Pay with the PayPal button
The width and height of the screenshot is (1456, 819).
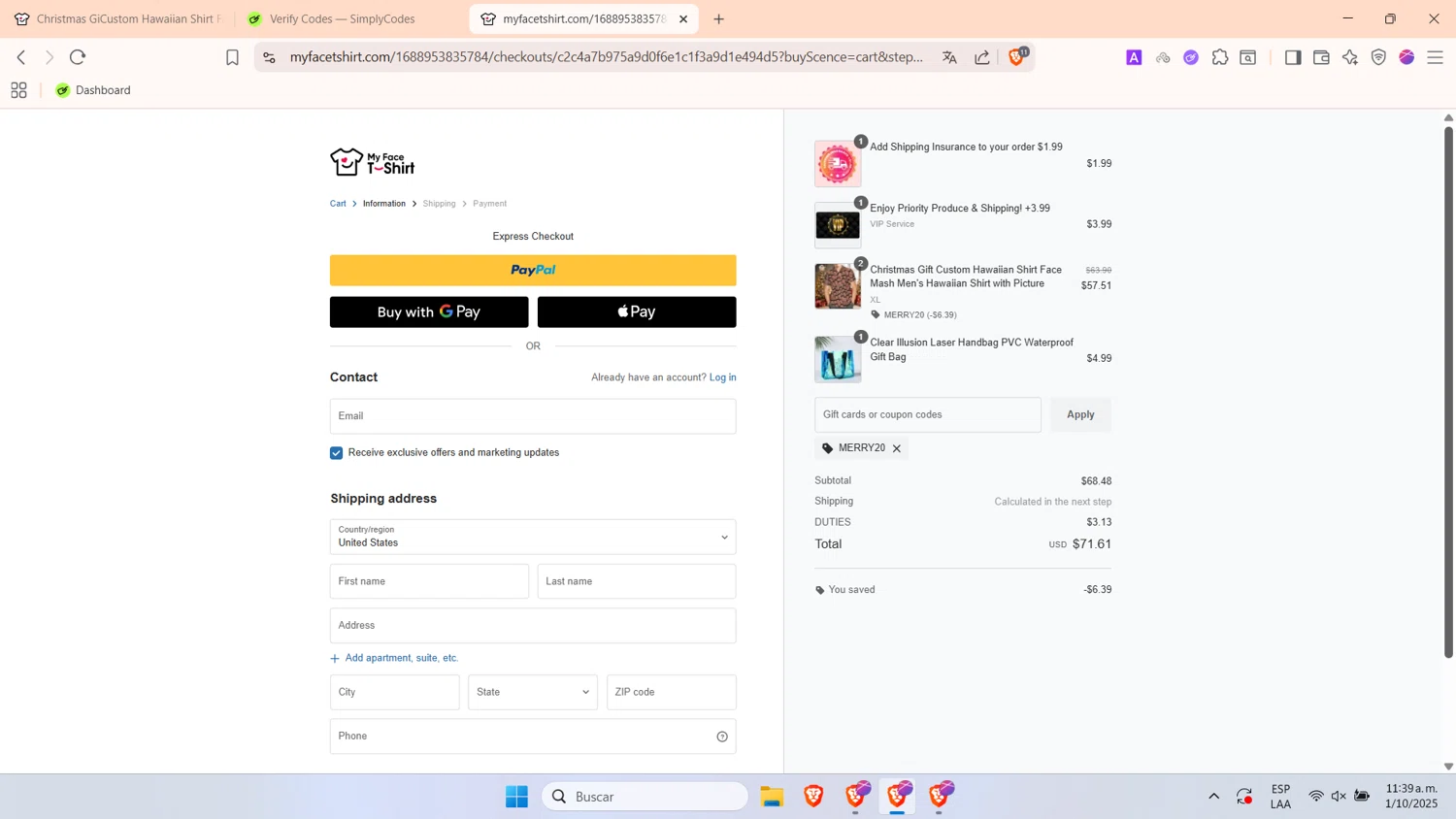tap(533, 271)
